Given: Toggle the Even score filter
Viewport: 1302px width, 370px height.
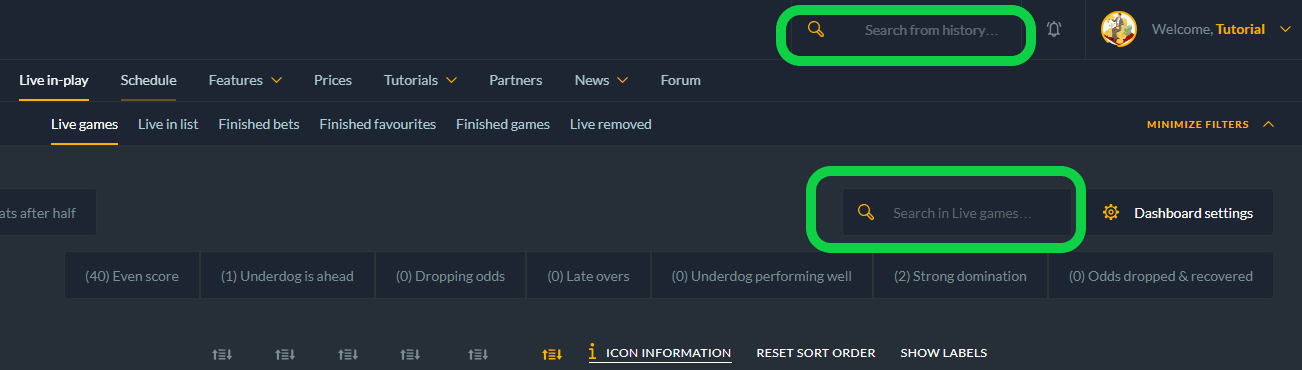Looking at the screenshot, I should [132, 276].
